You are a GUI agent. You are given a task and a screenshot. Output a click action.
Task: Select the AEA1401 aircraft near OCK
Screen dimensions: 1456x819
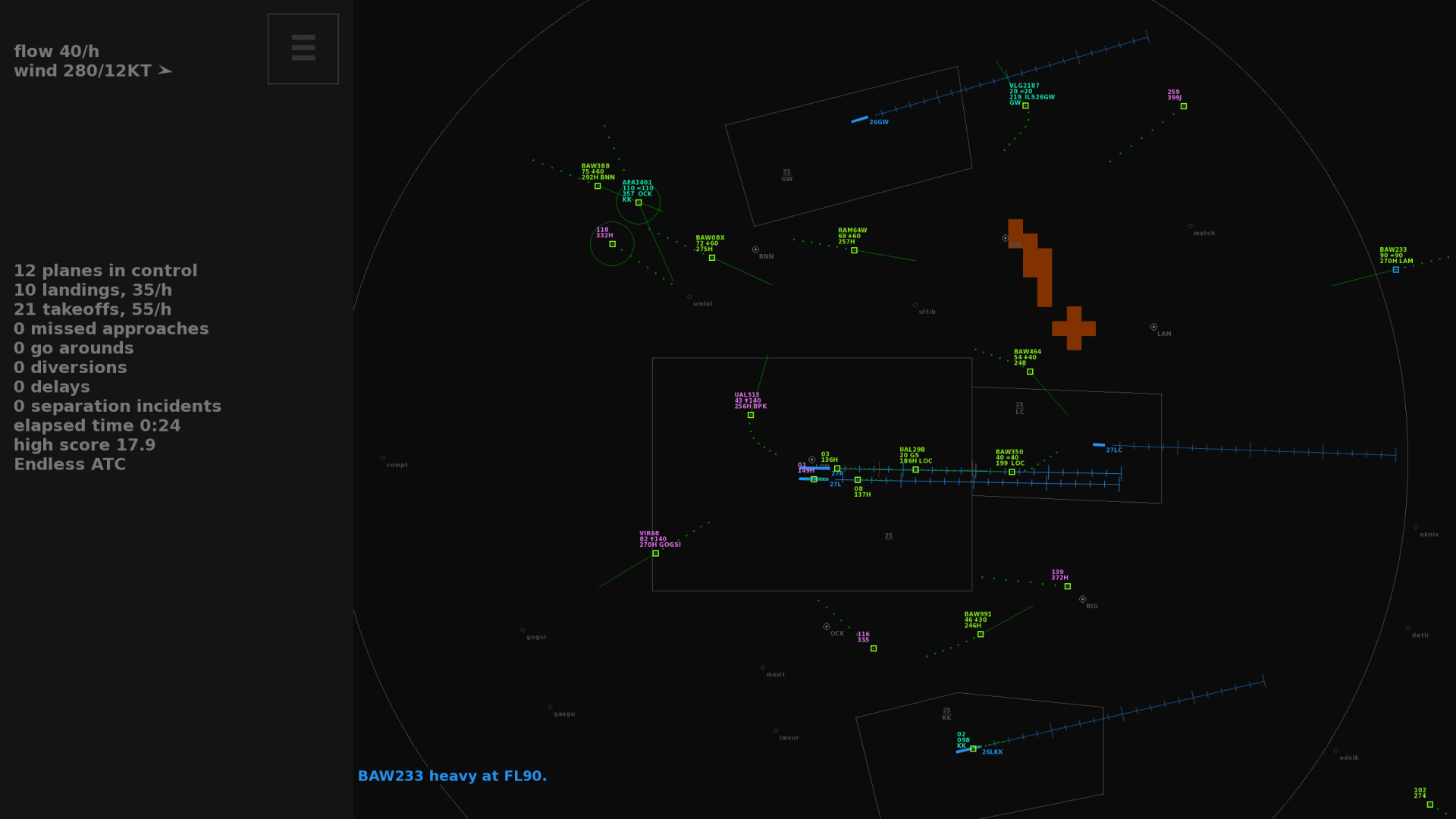click(639, 202)
